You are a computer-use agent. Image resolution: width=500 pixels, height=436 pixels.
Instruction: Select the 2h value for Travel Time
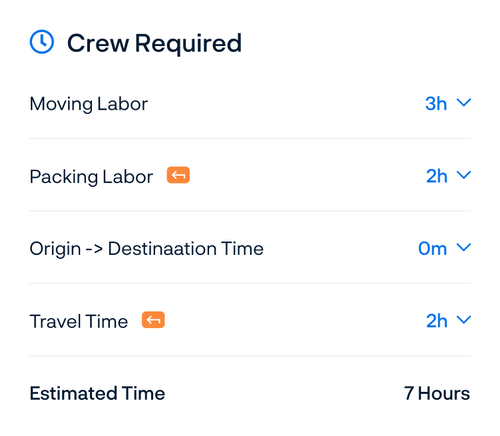[x=437, y=321]
